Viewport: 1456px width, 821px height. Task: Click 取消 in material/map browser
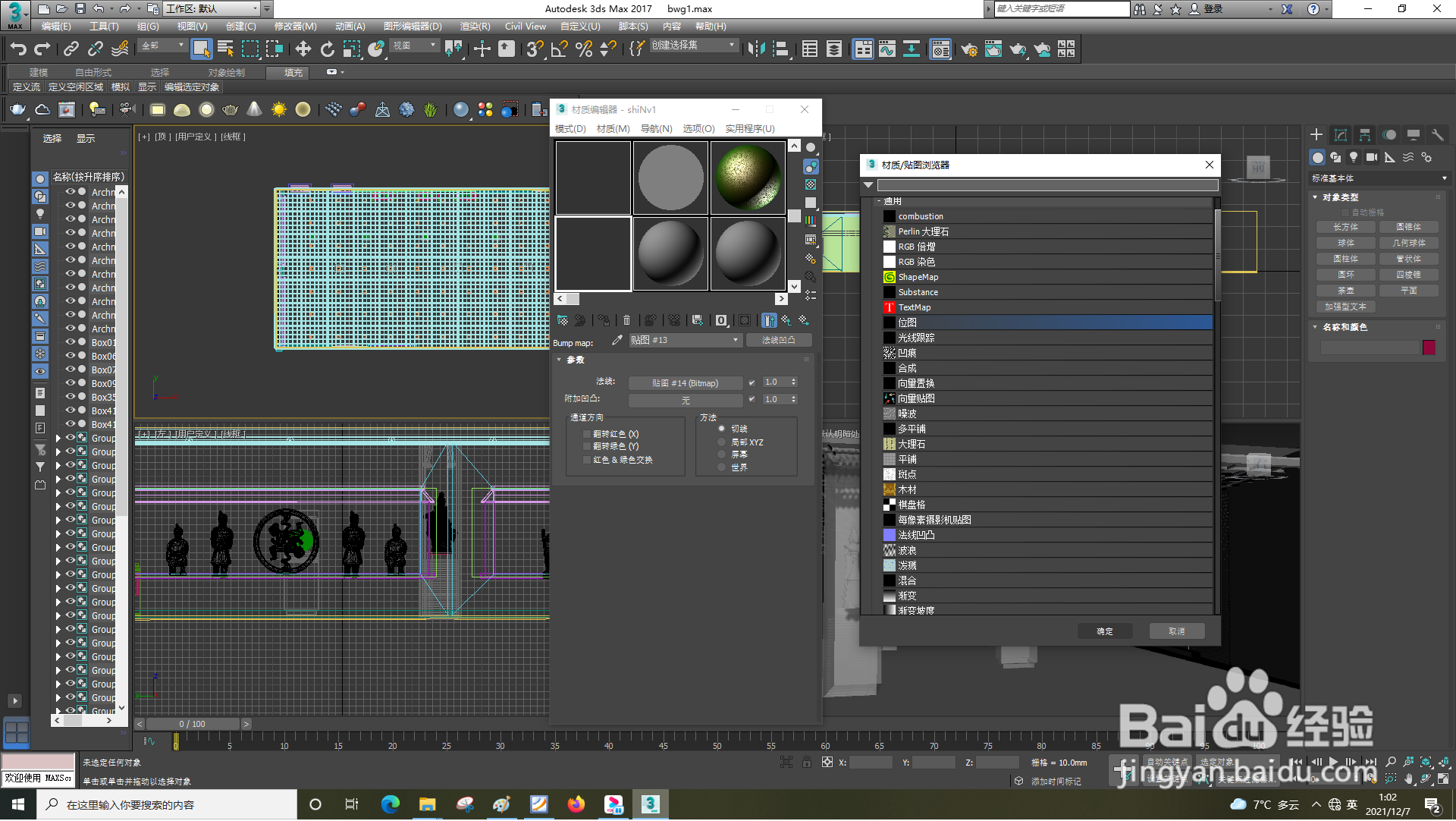(x=1176, y=632)
